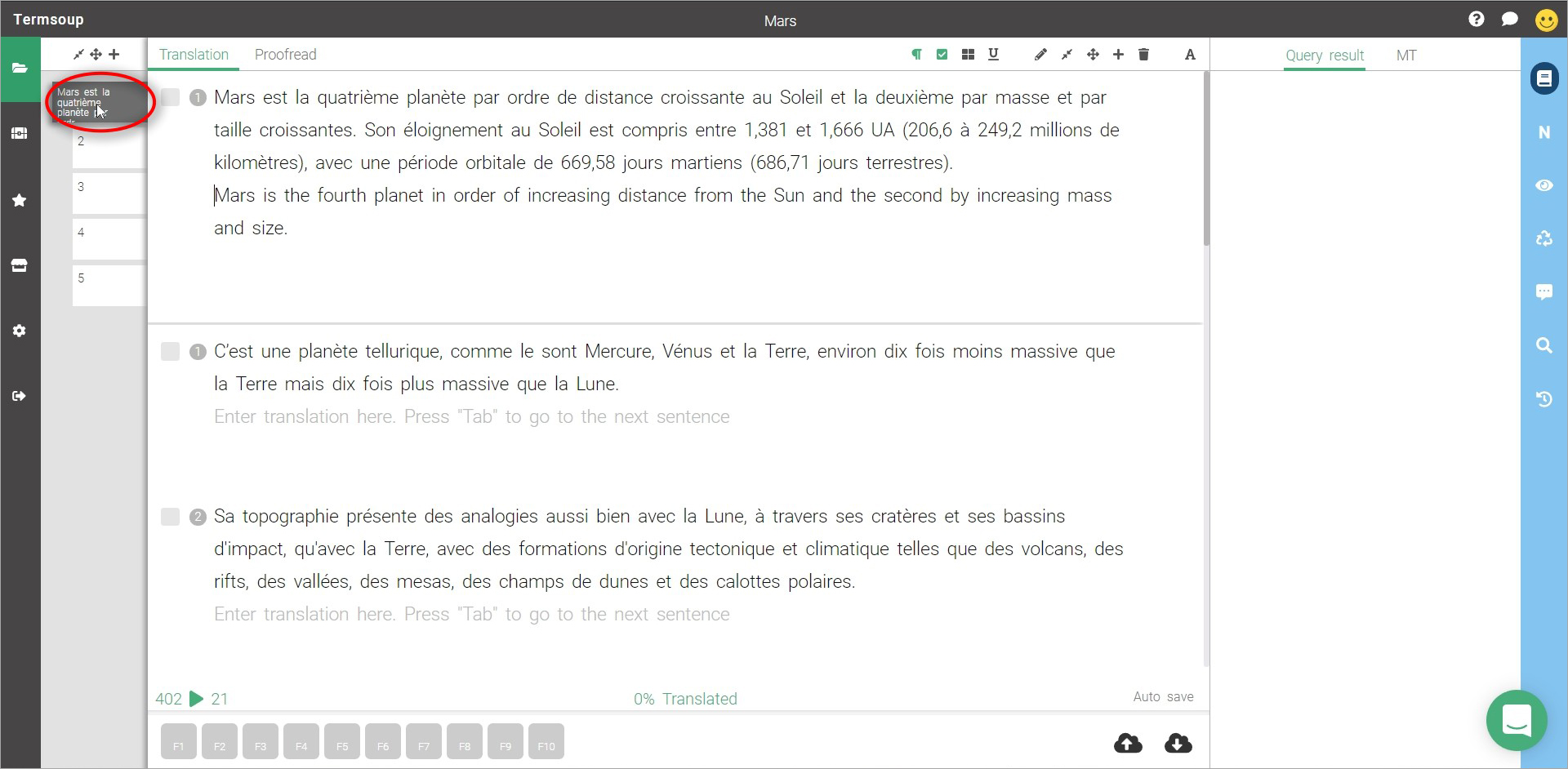Click the F5 shortcut button
The height and width of the screenshot is (769, 1568).
tap(342, 741)
